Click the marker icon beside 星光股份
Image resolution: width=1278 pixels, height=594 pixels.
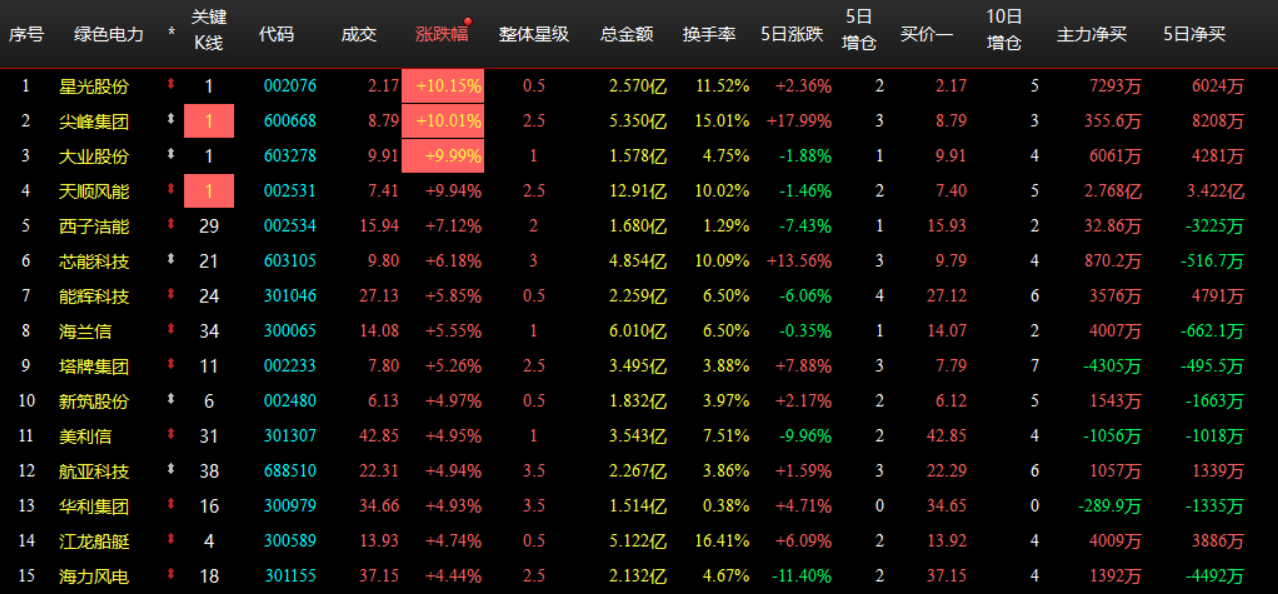(x=171, y=85)
